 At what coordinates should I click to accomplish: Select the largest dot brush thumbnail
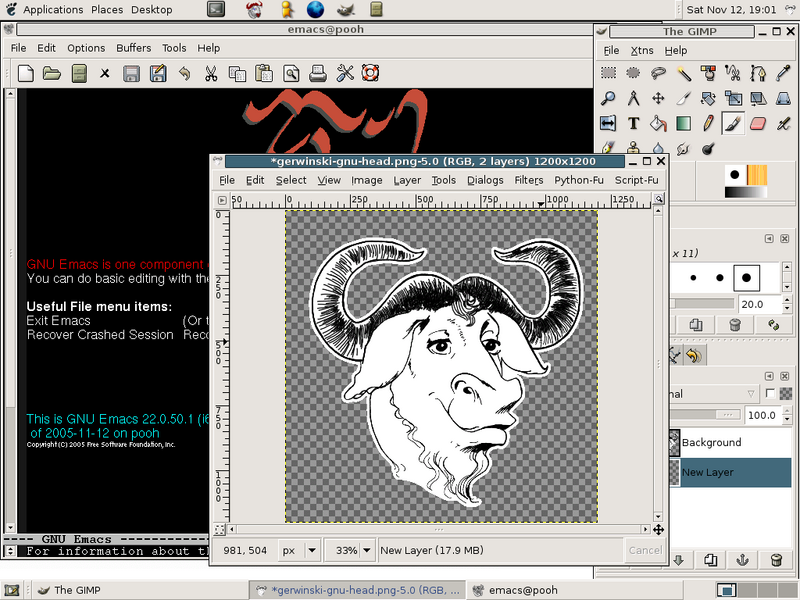(747, 278)
